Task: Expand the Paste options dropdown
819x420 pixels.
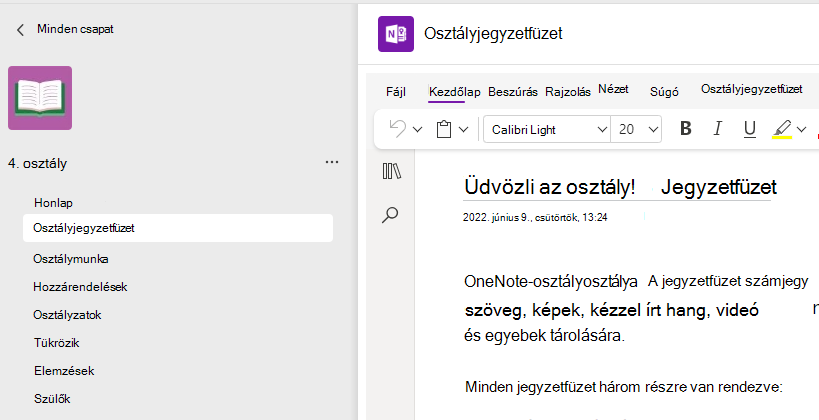Action: [463, 129]
